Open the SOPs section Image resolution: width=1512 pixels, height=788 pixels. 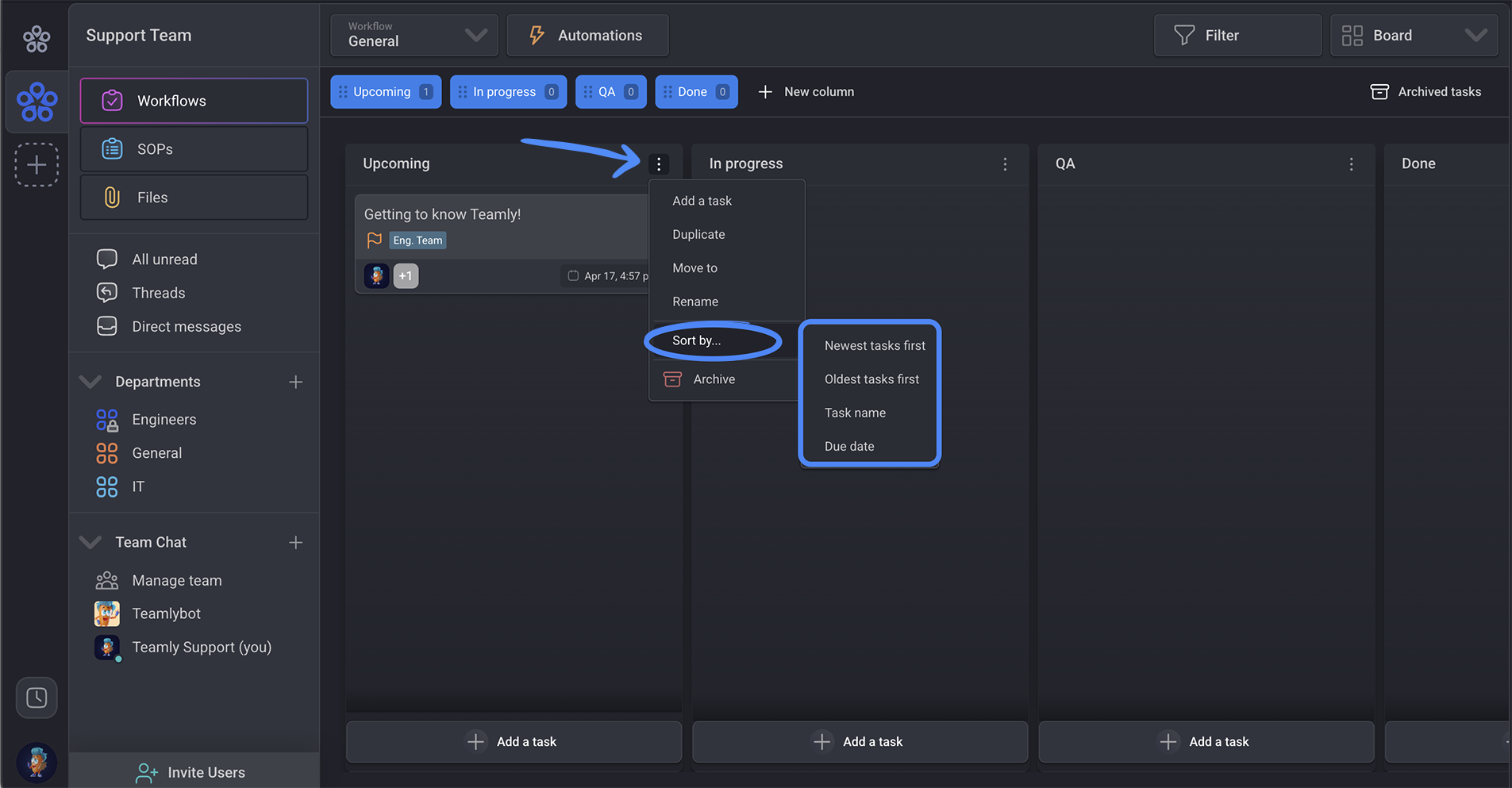tap(194, 149)
